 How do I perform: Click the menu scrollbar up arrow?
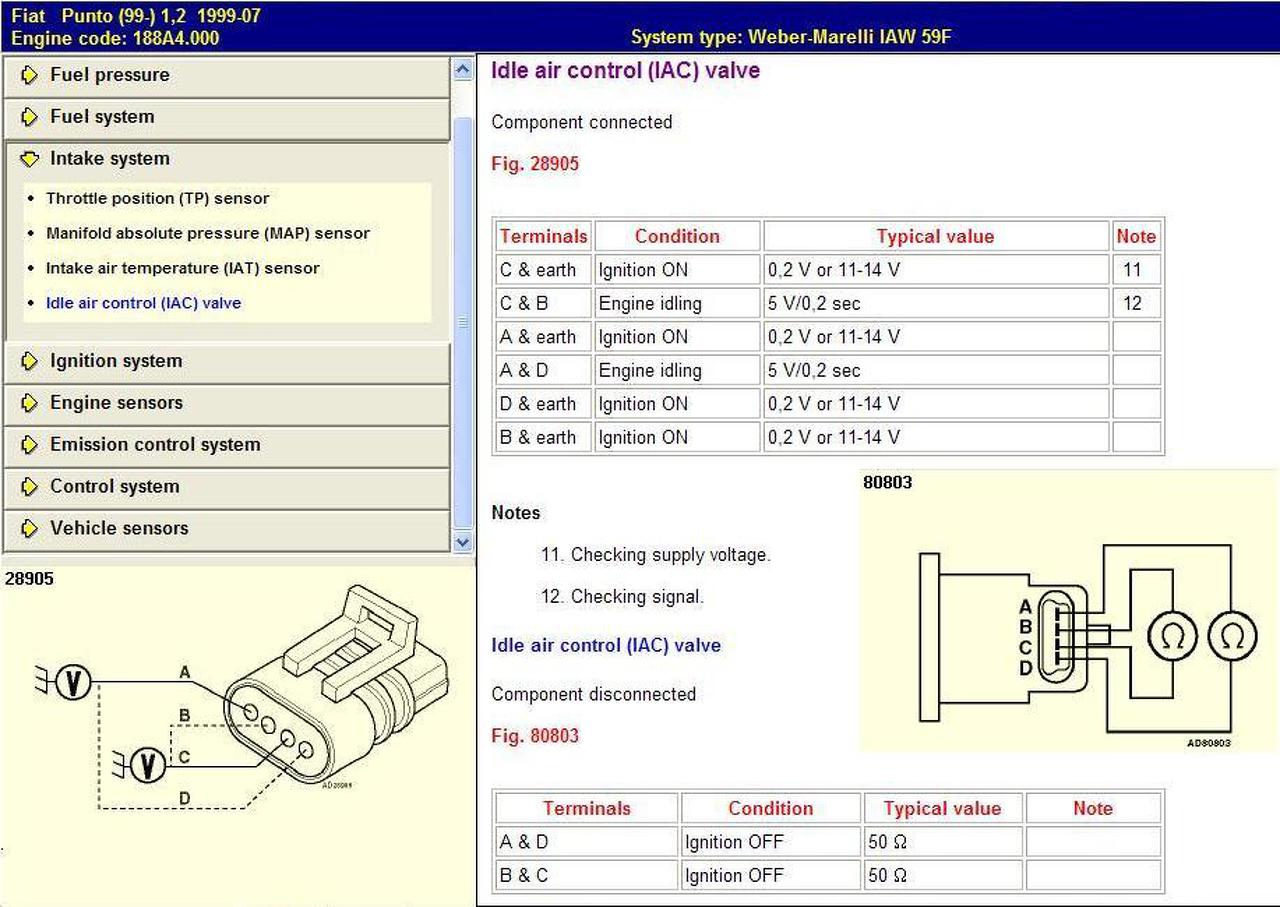point(462,69)
